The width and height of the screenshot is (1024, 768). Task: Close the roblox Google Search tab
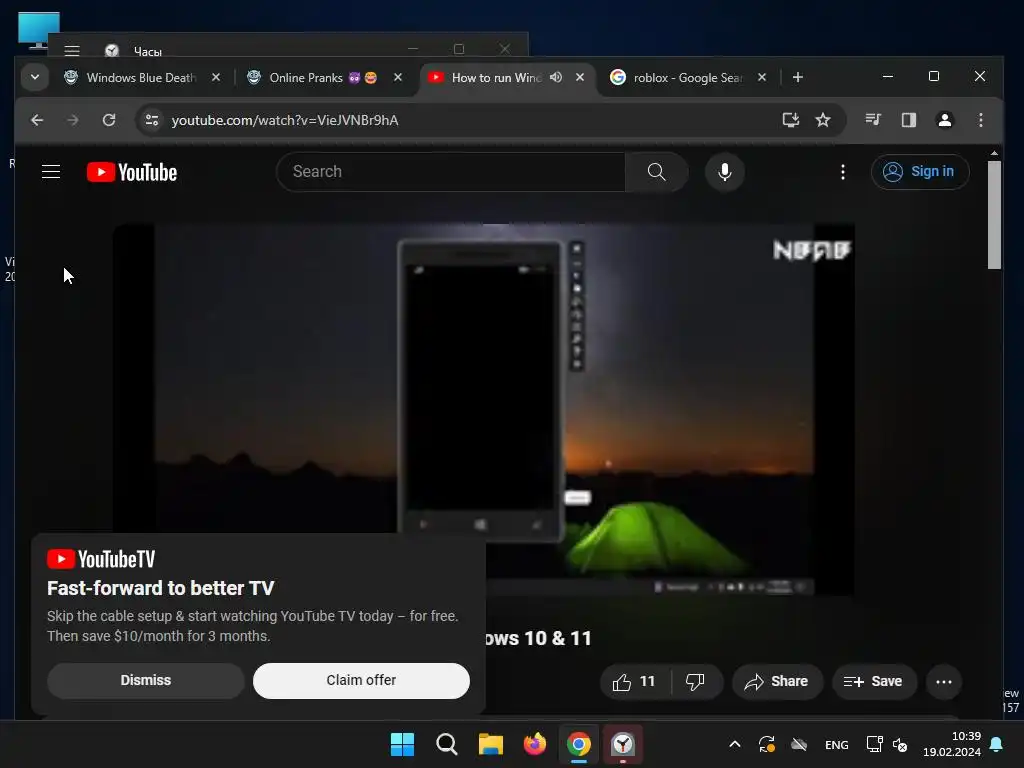coord(761,77)
